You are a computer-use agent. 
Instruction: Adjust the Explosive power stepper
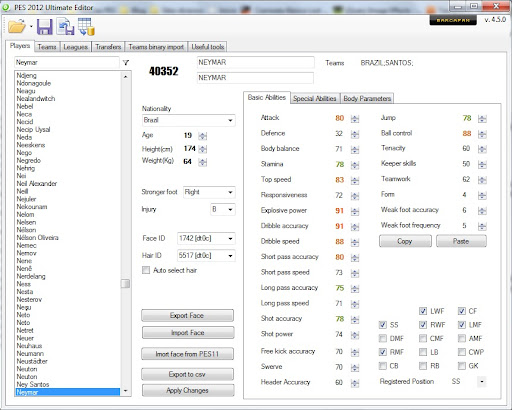pos(355,211)
